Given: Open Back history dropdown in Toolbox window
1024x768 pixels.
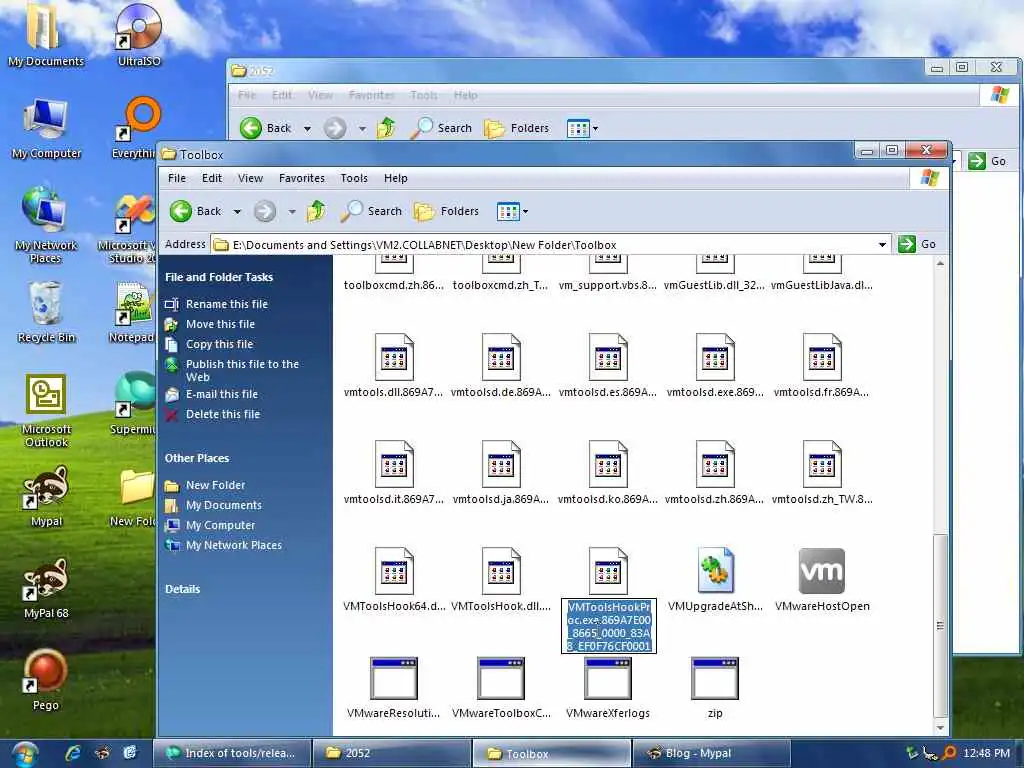Looking at the screenshot, I should tap(237, 212).
